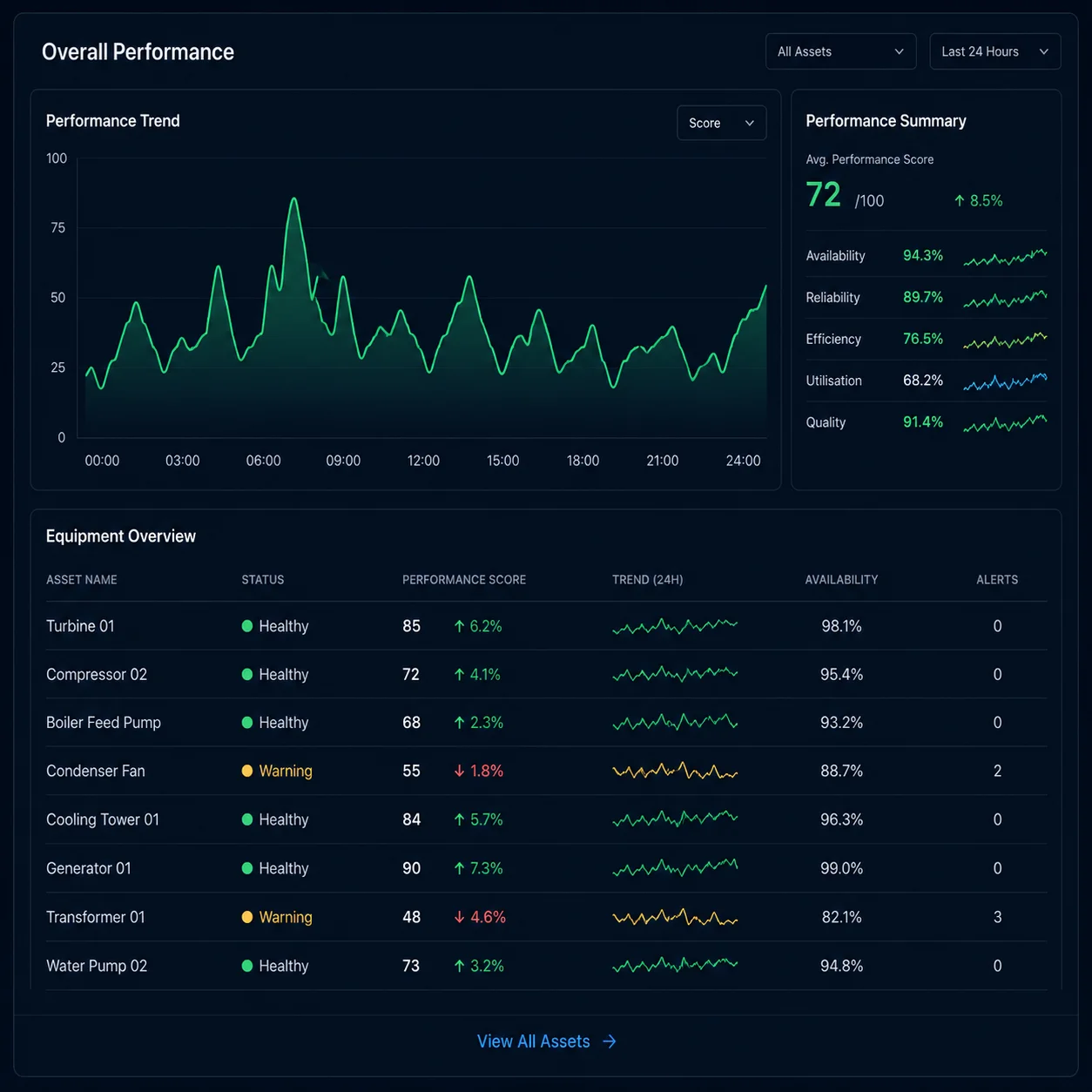
Task: Click the TREND (24H) column header
Action: 648,580
